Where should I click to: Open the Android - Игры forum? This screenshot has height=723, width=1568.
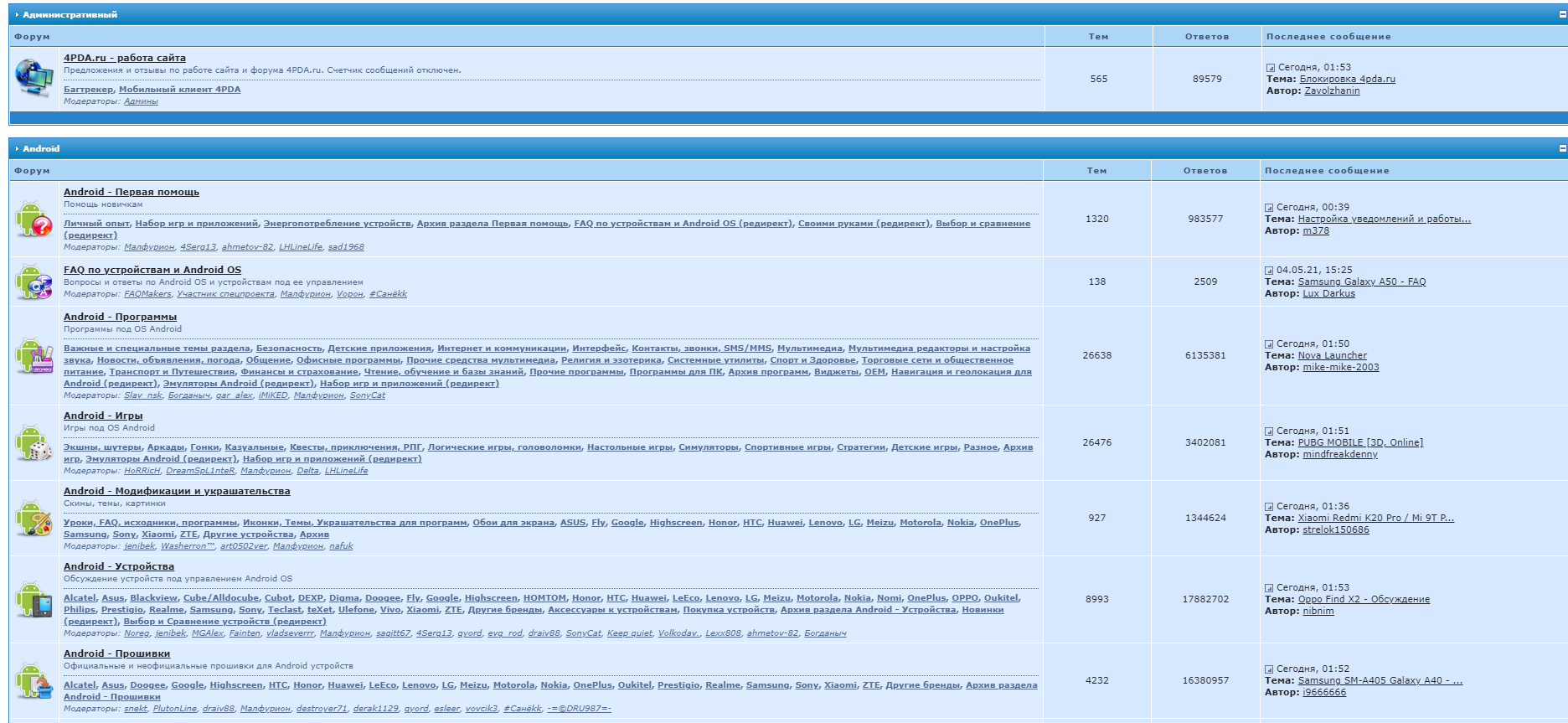tap(103, 416)
